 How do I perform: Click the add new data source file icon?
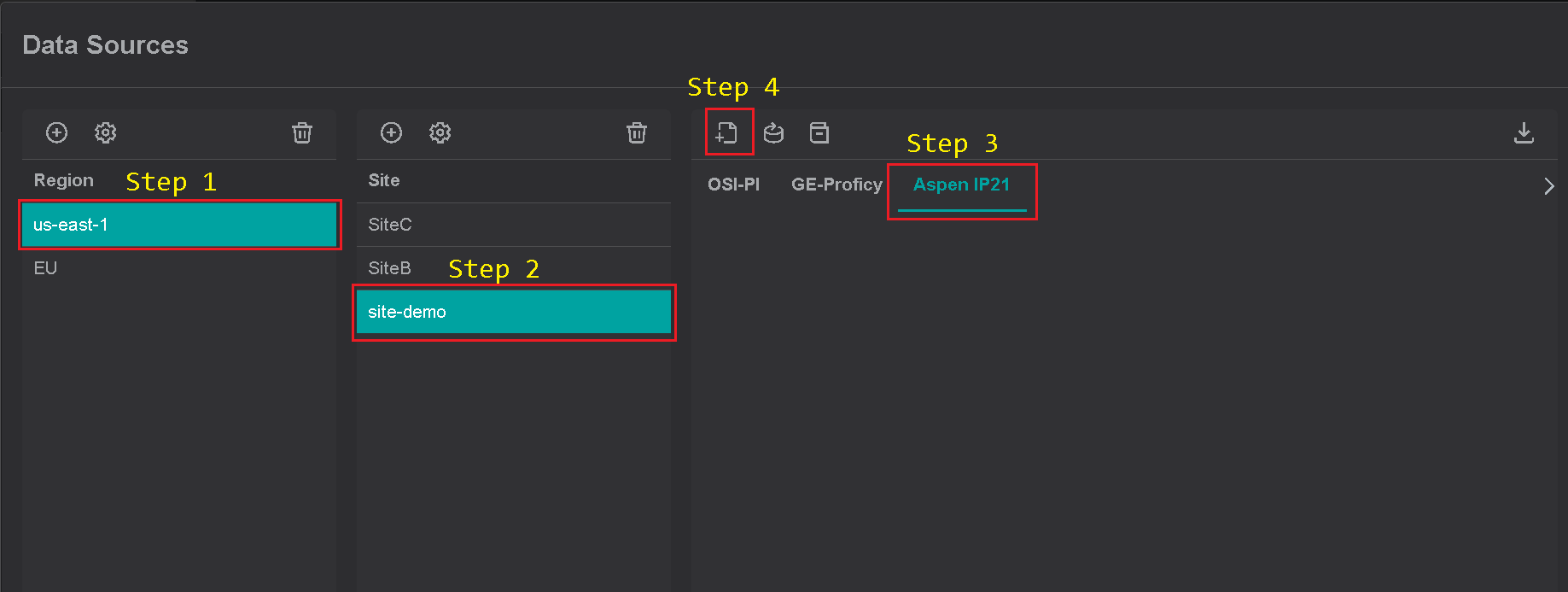726,133
